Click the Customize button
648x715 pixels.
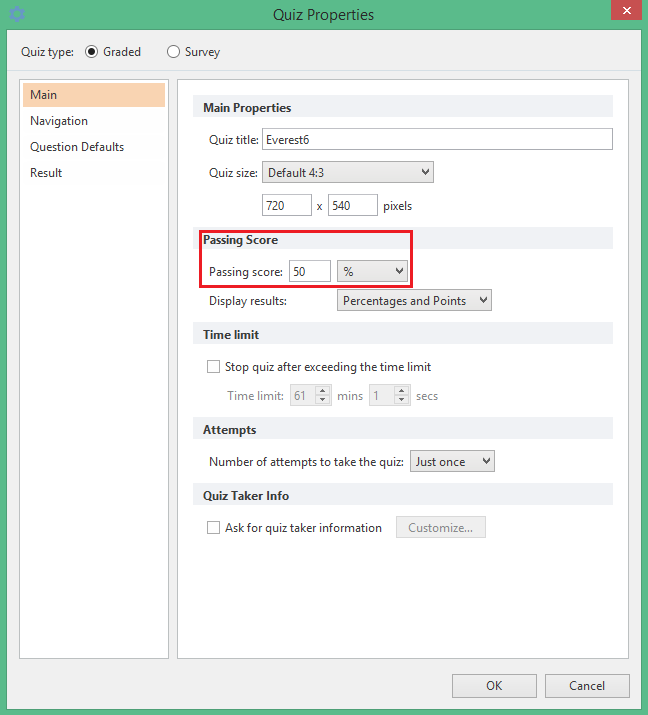coord(441,527)
